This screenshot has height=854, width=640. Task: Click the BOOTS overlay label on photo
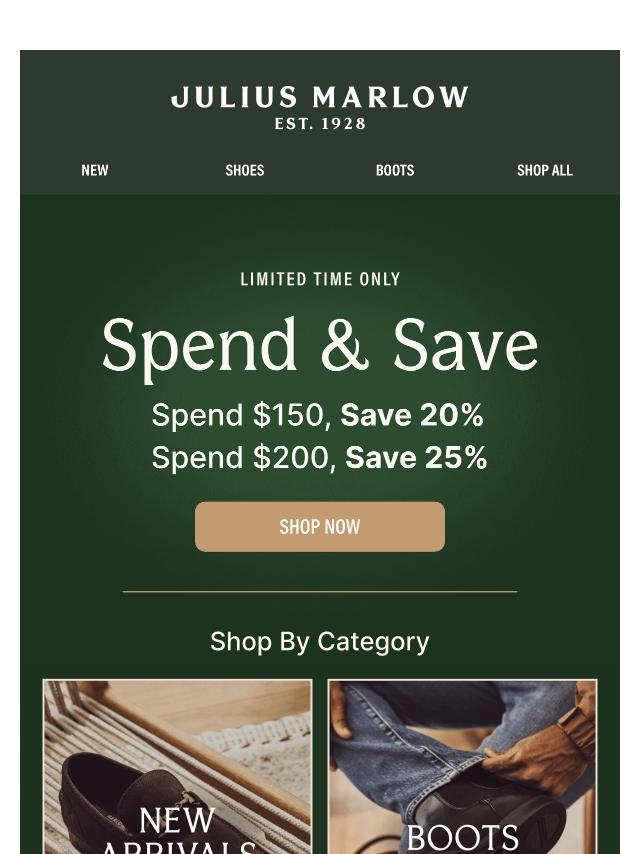tap(462, 839)
